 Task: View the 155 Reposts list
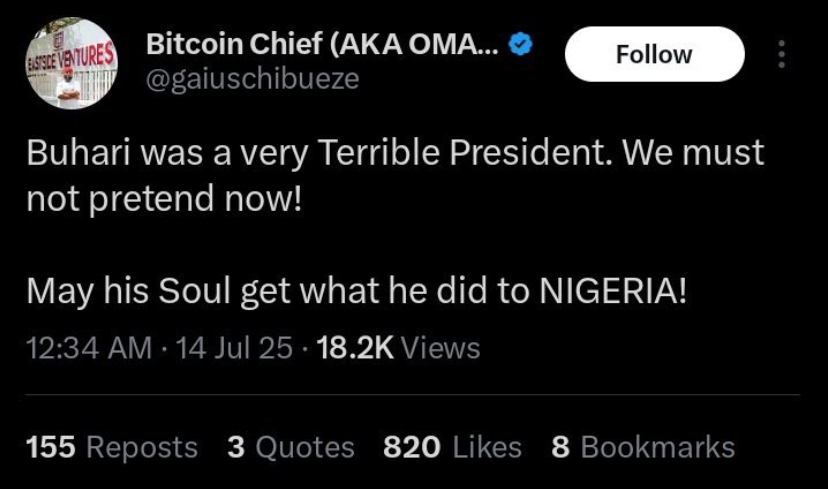point(112,447)
